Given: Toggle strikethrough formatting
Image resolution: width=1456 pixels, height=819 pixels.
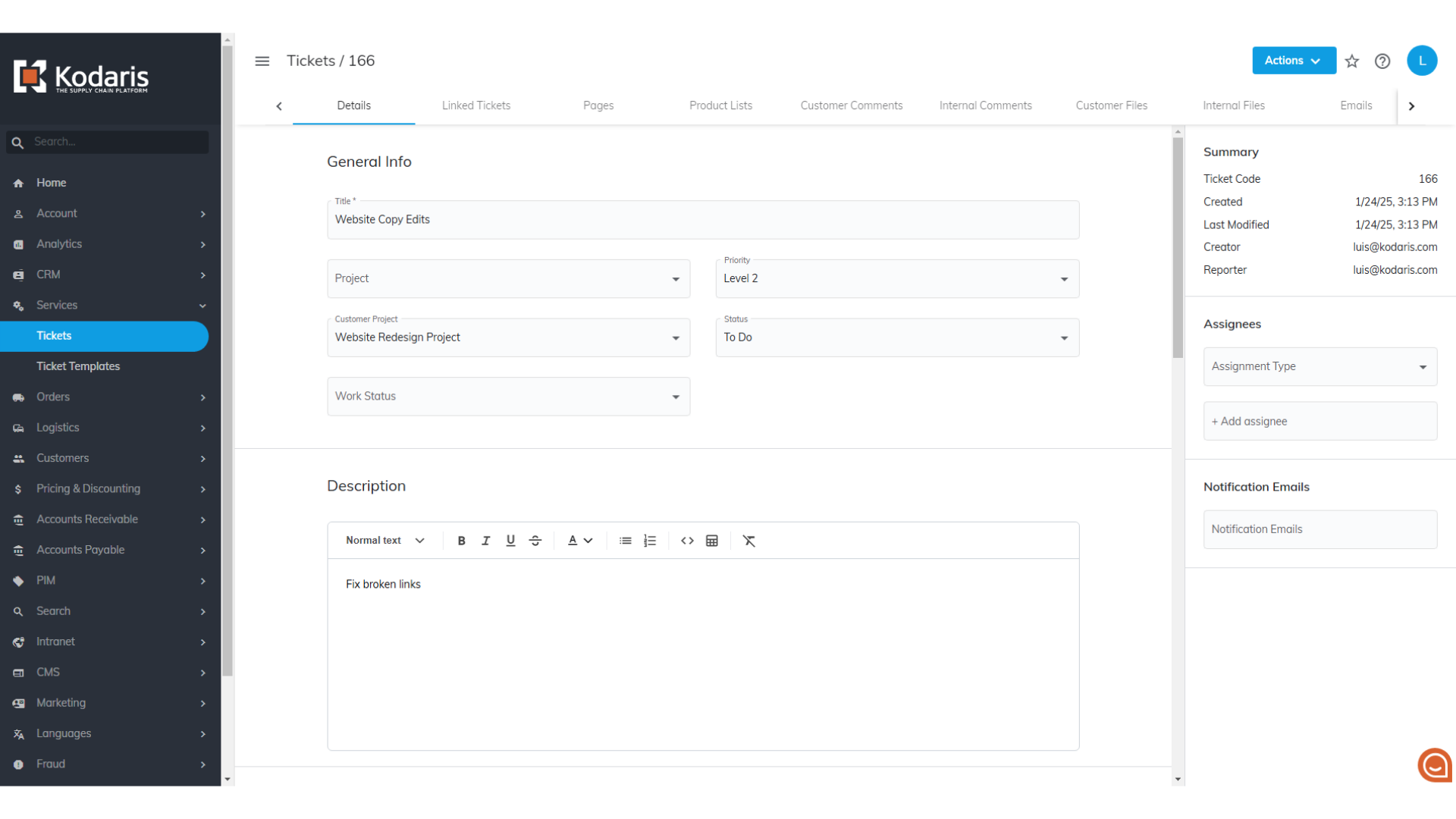Looking at the screenshot, I should [x=535, y=541].
